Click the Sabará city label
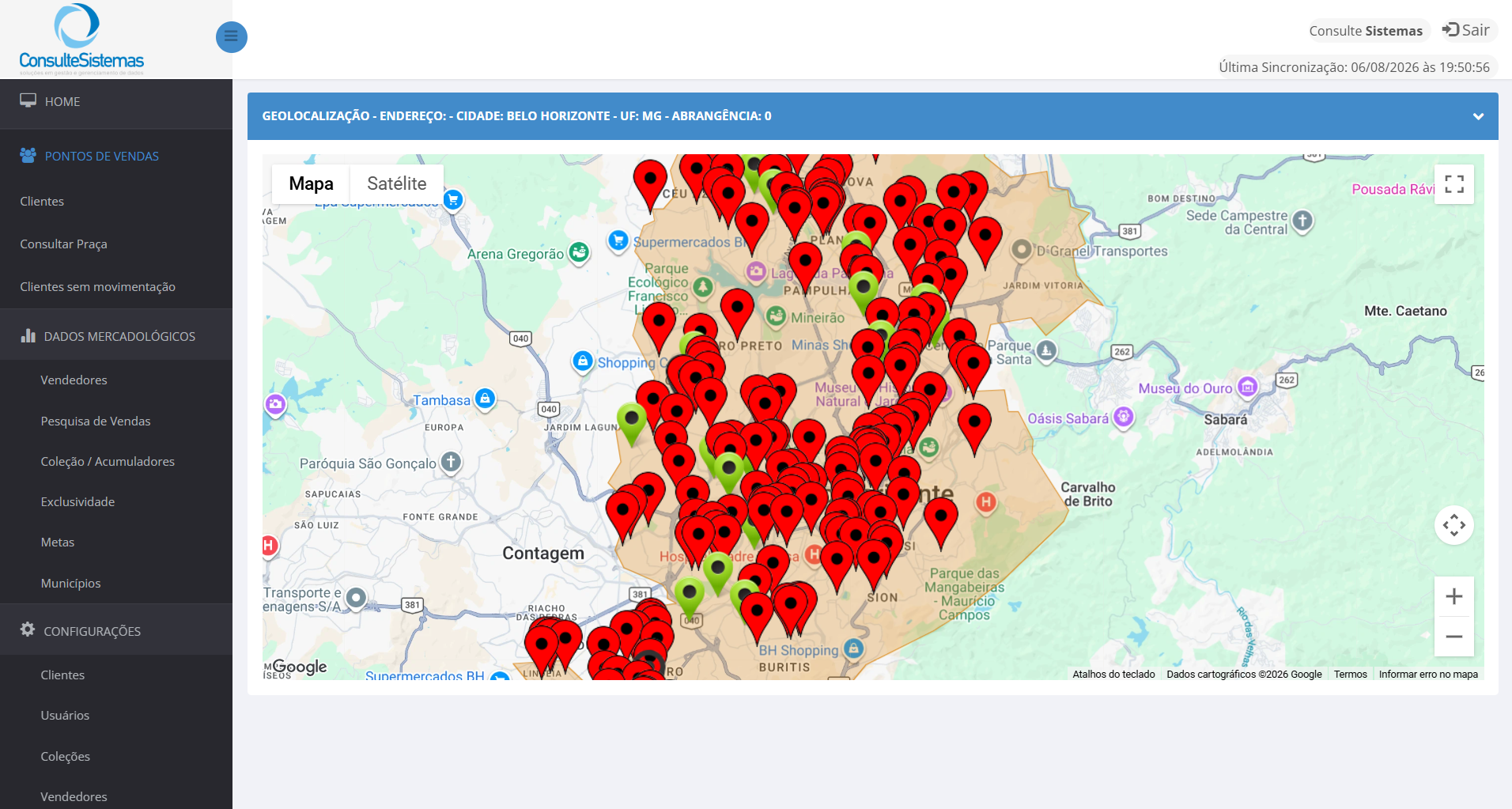This screenshot has width=1512, height=809. [x=1225, y=419]
